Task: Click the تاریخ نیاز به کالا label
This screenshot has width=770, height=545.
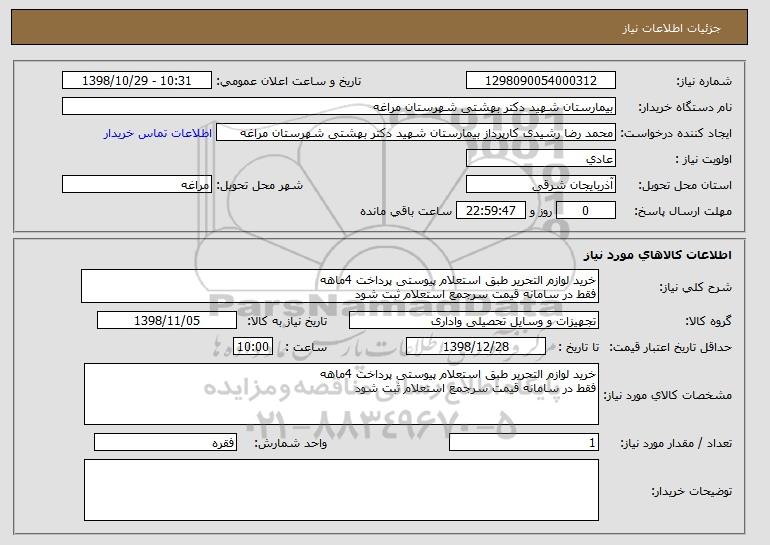Action: [x=287, y=321]
